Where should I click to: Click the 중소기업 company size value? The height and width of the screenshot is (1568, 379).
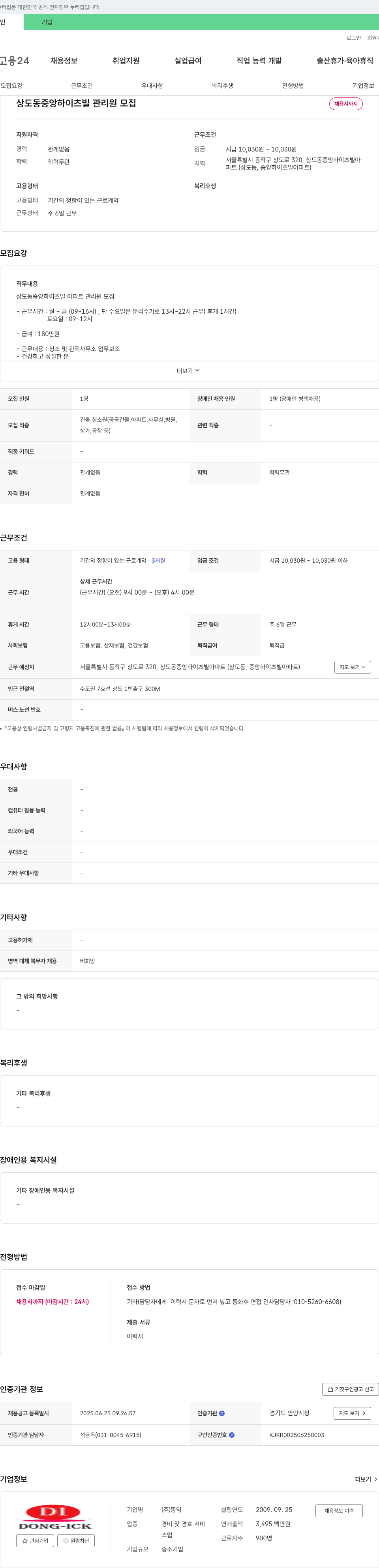(x=173, y=1549)
